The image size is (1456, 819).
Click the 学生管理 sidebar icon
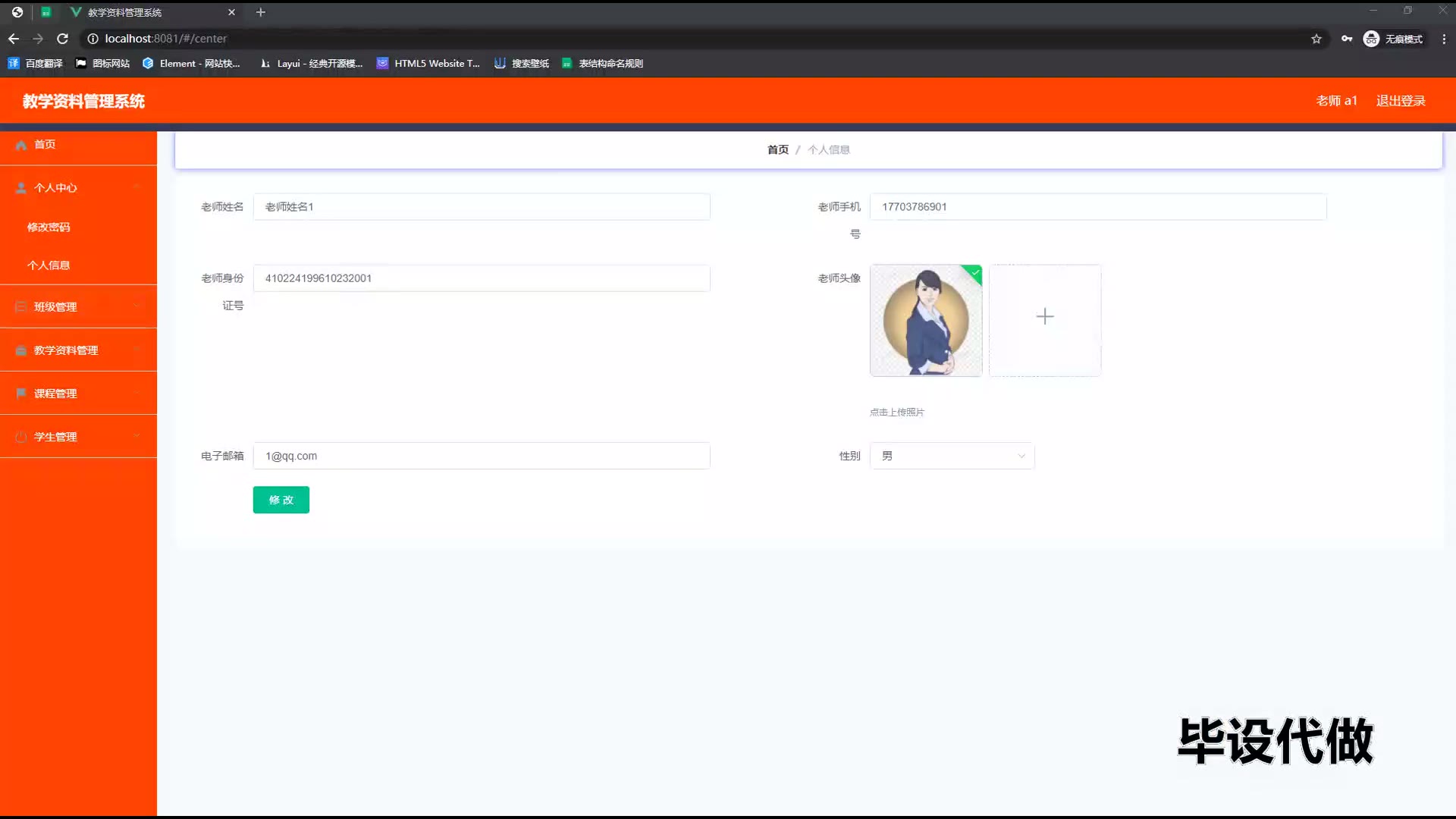point(21,436)
